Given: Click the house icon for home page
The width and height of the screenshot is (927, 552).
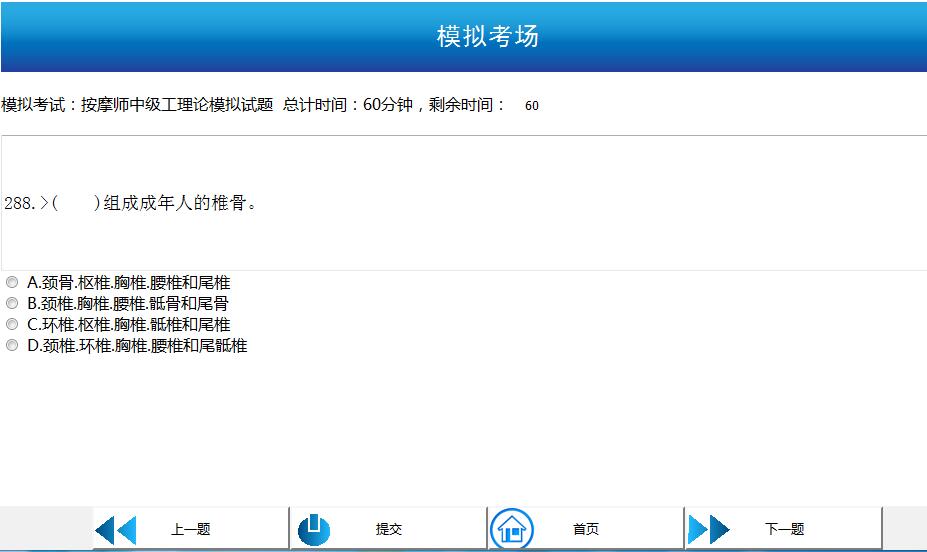Looking at the screenshot, I should tap(512, 529).
